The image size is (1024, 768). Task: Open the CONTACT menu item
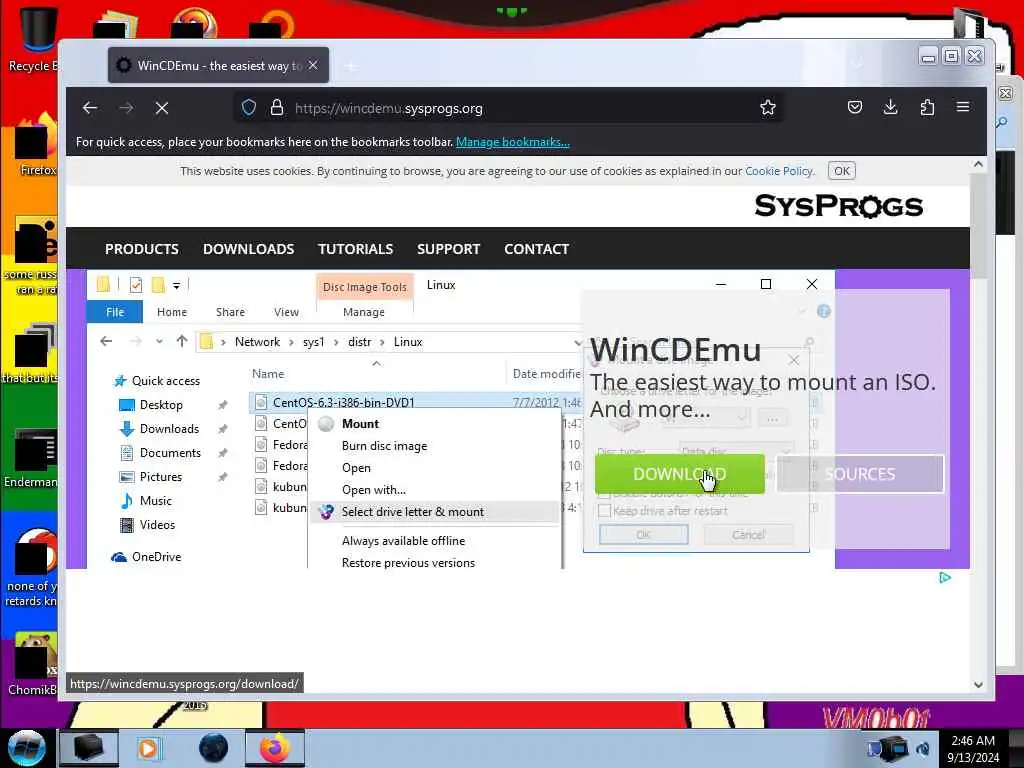[x=537, y=249]
